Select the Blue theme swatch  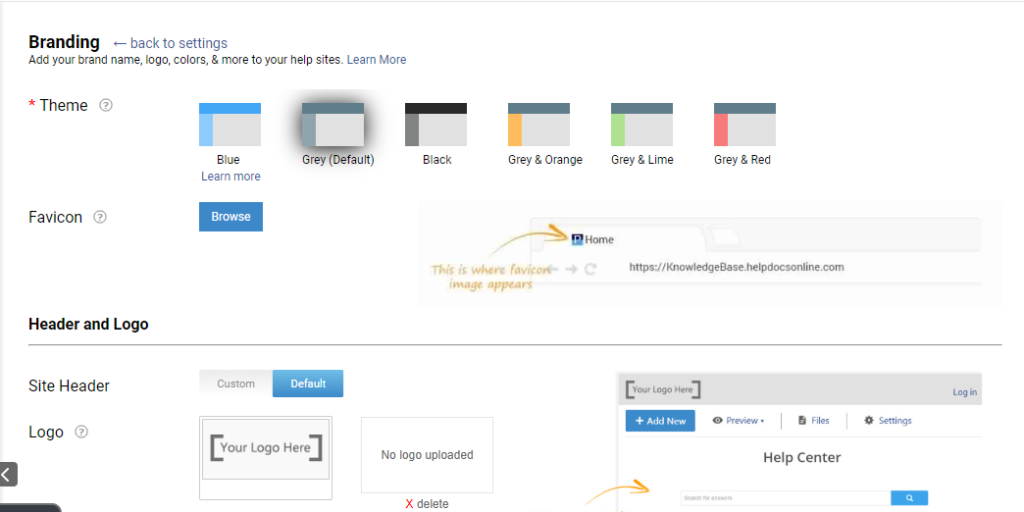(229, 125)
